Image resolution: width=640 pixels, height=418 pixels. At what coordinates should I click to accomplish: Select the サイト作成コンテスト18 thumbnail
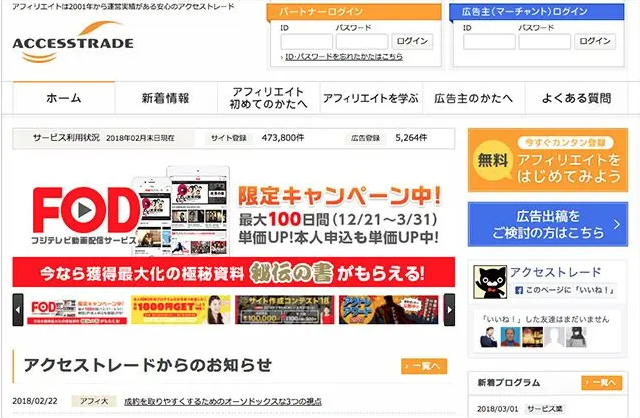pyautogui.click(x=284, y=310)
